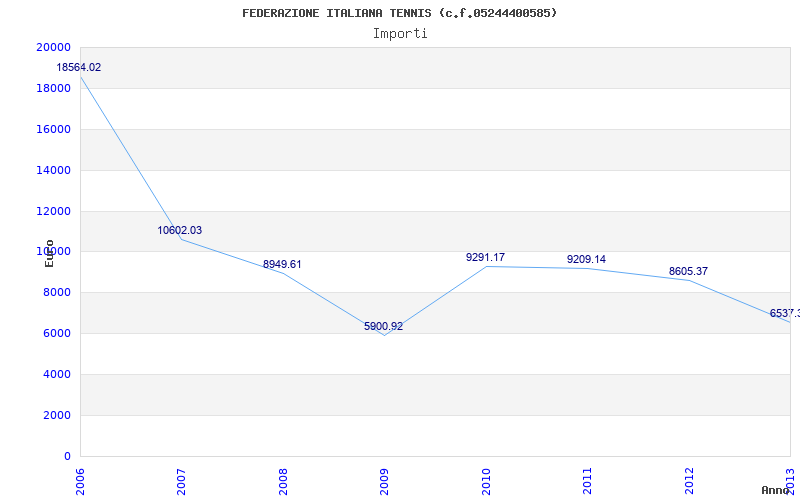
Task: Click the x-axis year 2008
Action: click(x=283, y=482)
